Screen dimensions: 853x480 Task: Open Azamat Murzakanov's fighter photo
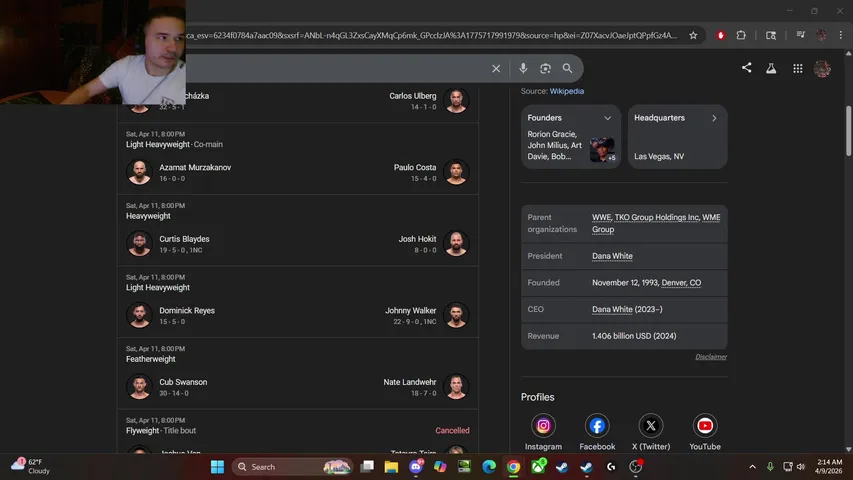[x=139, y=172]
